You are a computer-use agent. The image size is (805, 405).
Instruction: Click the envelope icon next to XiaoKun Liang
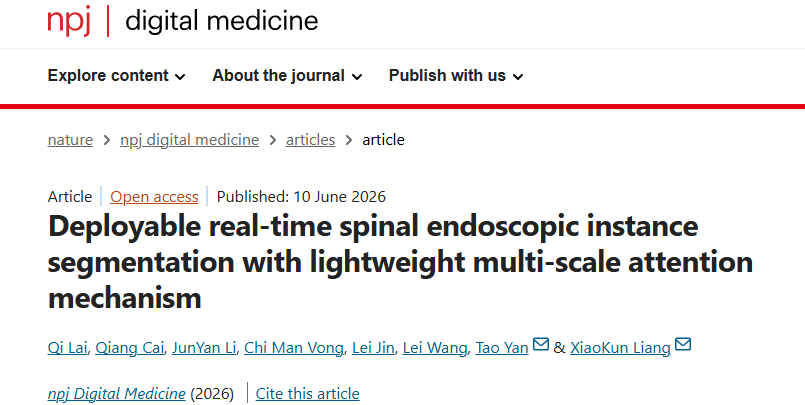pyautogui.click(x=683, y=343)
